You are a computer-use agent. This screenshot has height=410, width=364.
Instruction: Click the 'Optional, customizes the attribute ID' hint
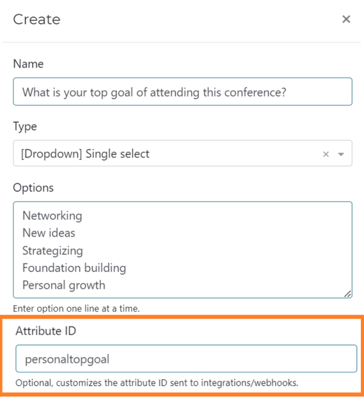157,383
